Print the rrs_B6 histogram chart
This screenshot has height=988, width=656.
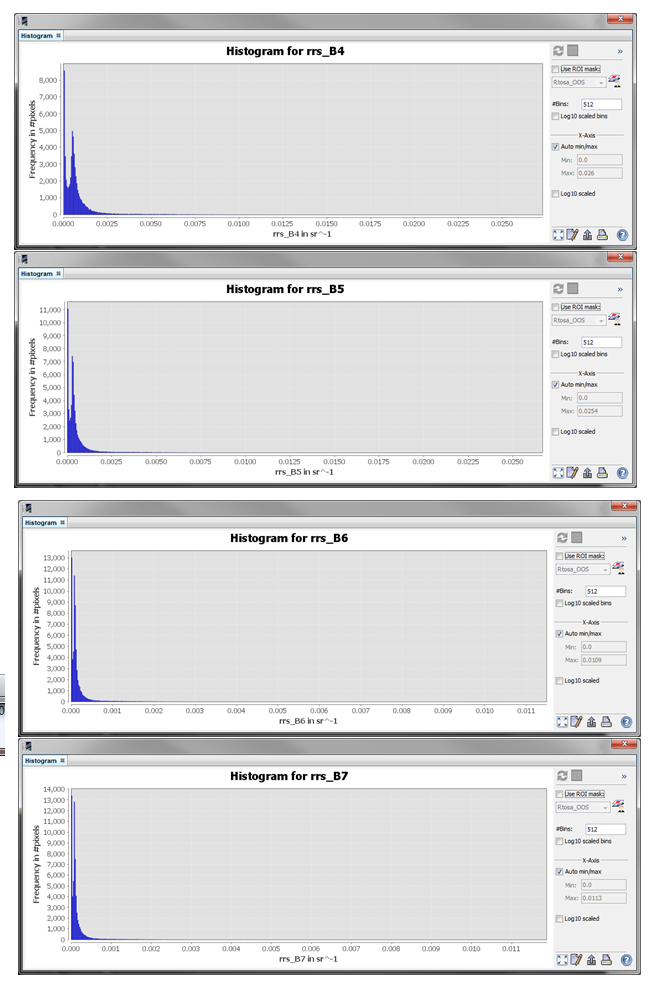[x=607, y=721]
